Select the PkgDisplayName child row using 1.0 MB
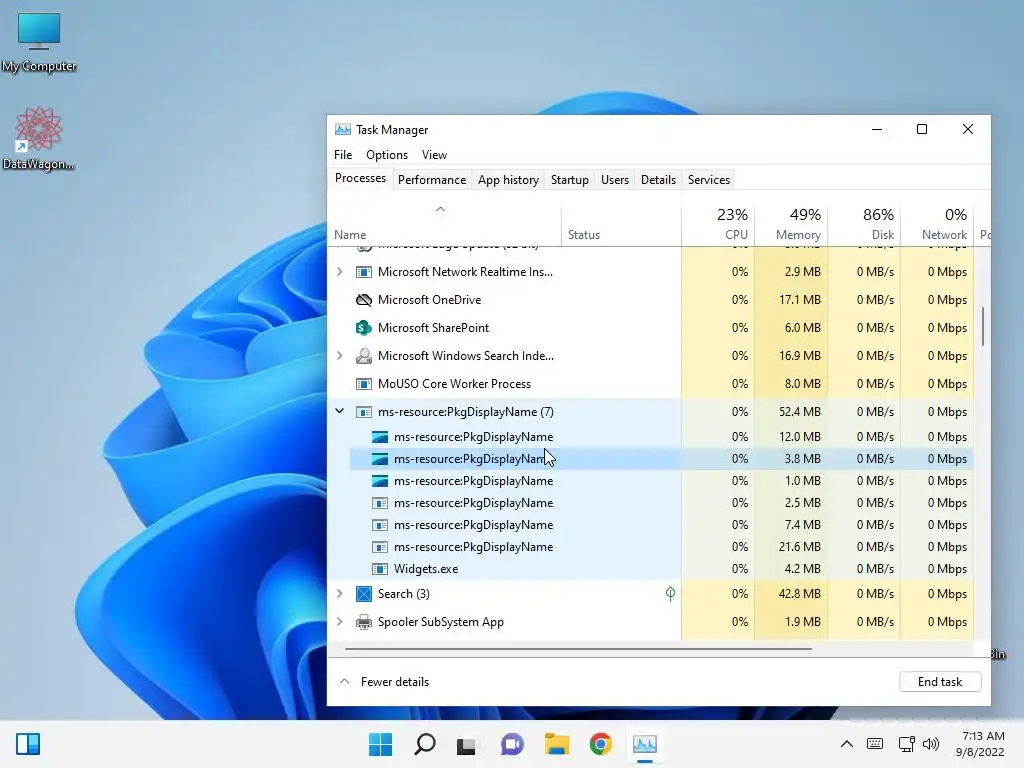Image resolution: width=1024 pixels, height=768 pixels. click(662, 481)
